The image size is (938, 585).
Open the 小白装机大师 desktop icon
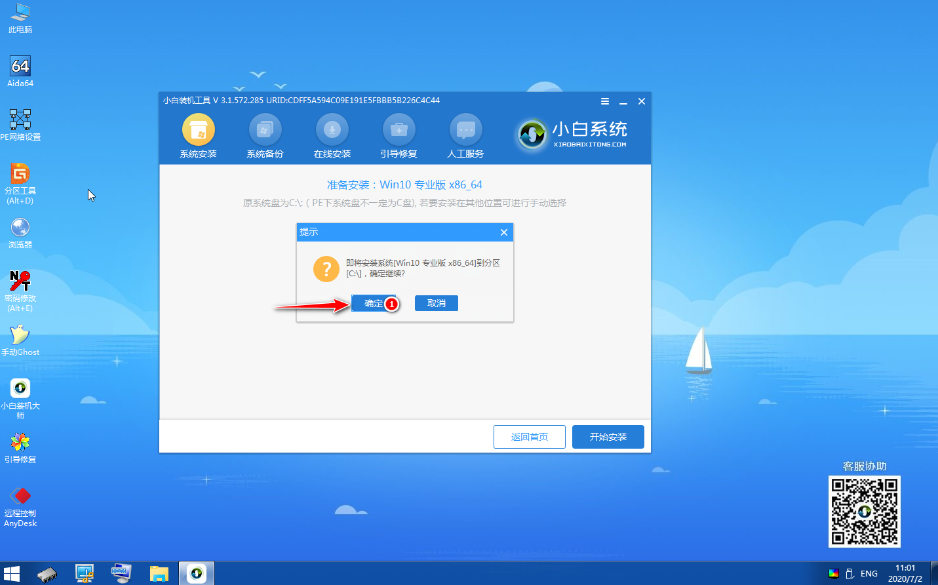(x=20, y=398)
